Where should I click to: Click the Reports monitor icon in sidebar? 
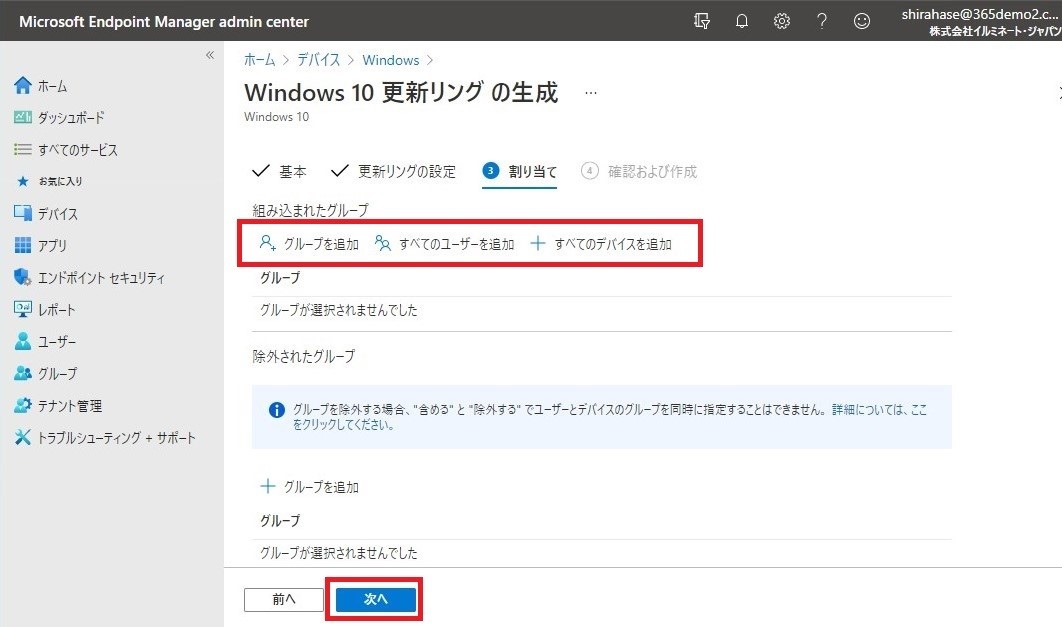22,309
